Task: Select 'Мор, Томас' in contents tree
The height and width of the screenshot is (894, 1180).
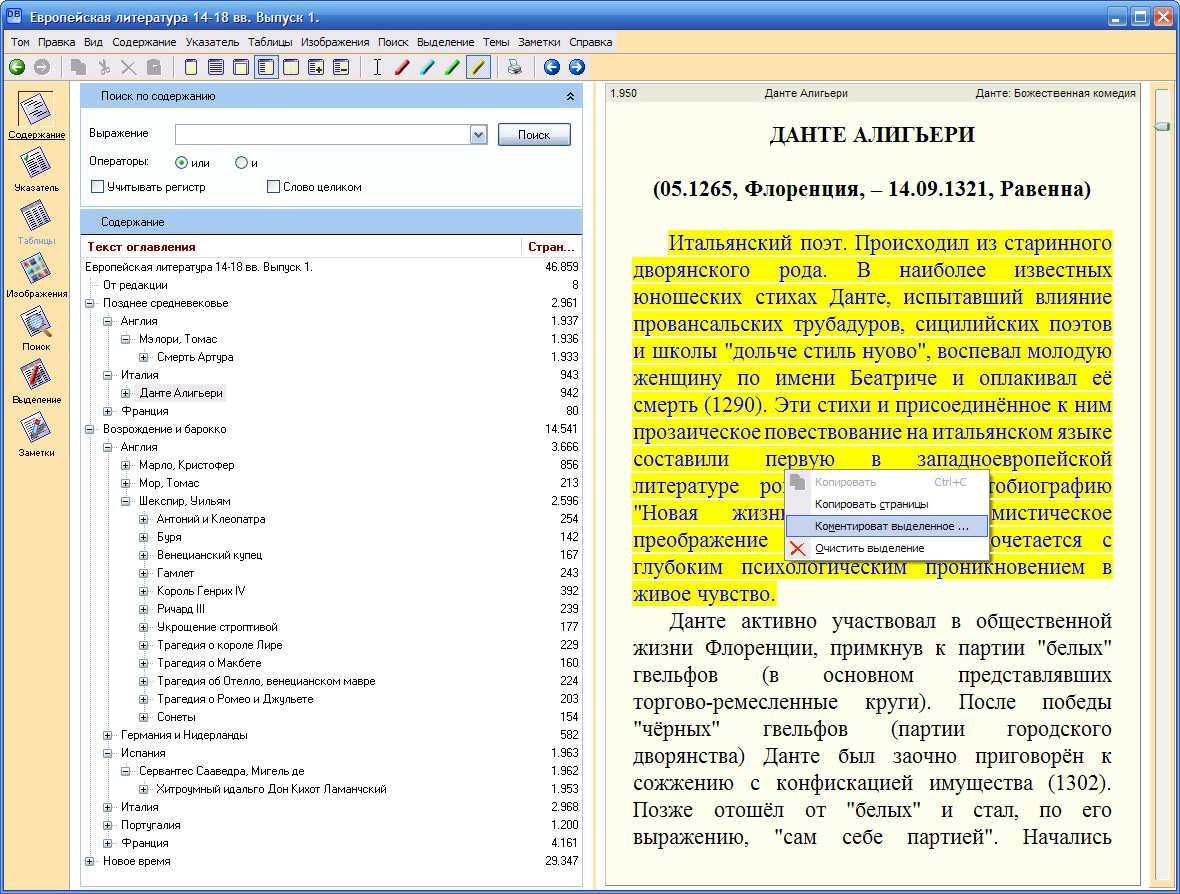Action: [x=169, y=483]
